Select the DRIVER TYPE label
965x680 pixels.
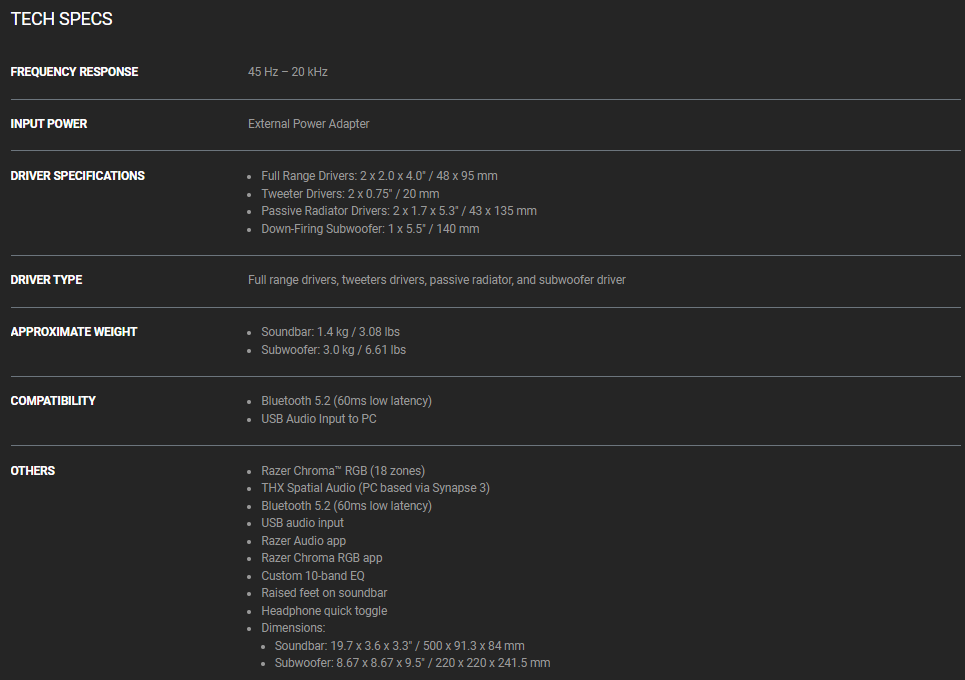click(x=46, y=280)
